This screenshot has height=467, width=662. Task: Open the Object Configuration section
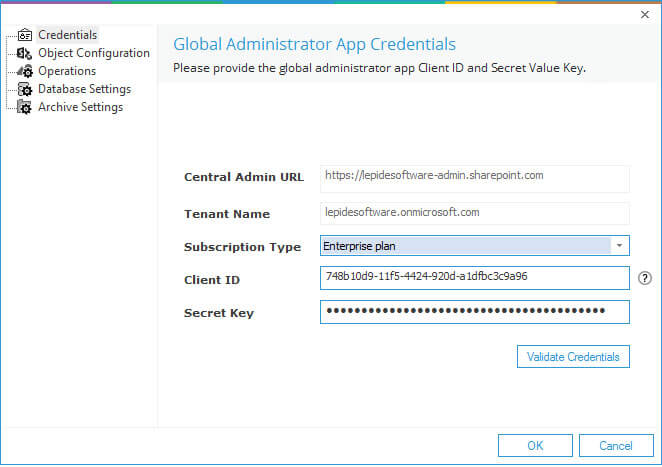pyautogui.click(x=93, y=53)
